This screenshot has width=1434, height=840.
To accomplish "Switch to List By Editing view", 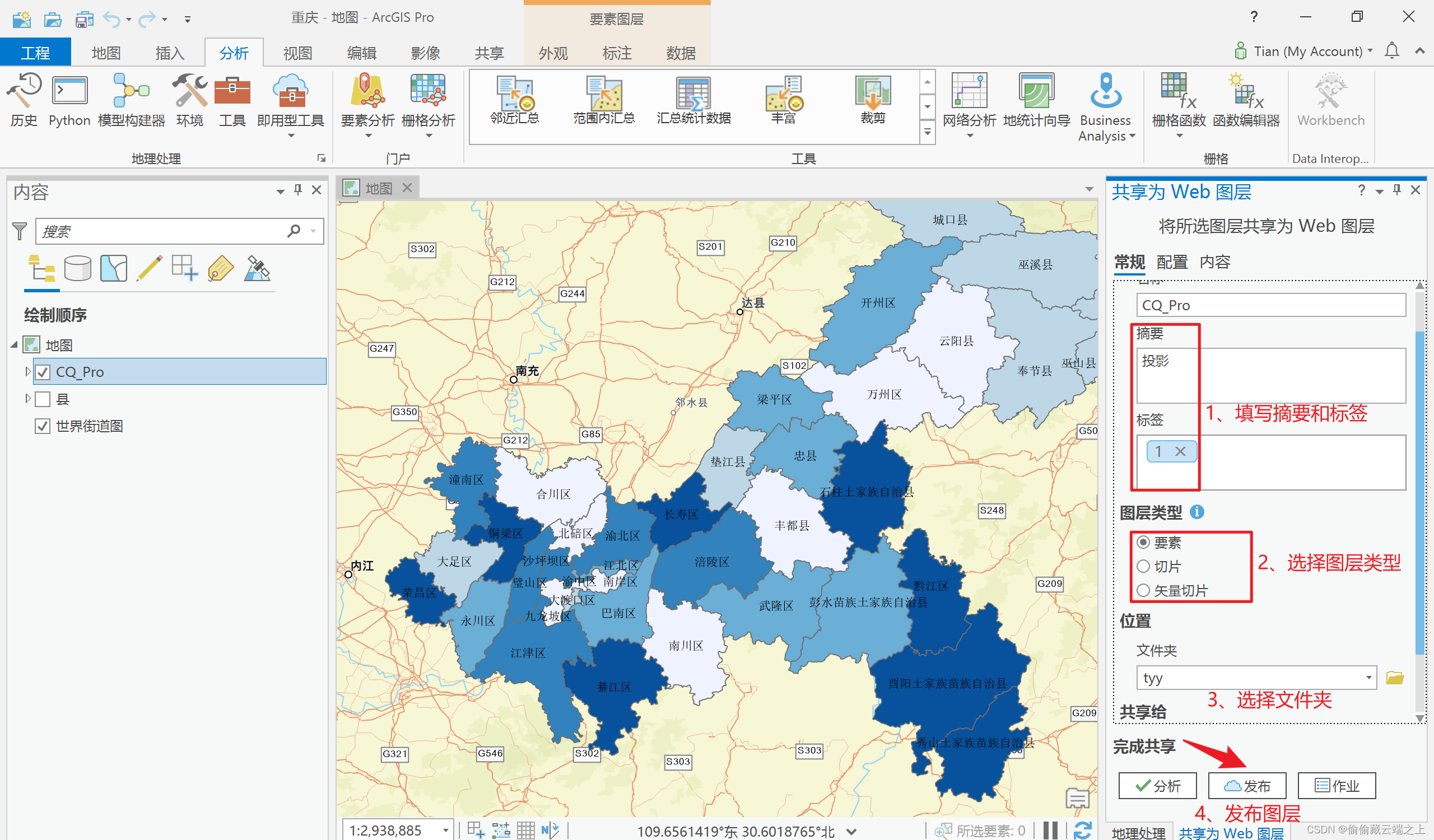I will coord(150,268).
